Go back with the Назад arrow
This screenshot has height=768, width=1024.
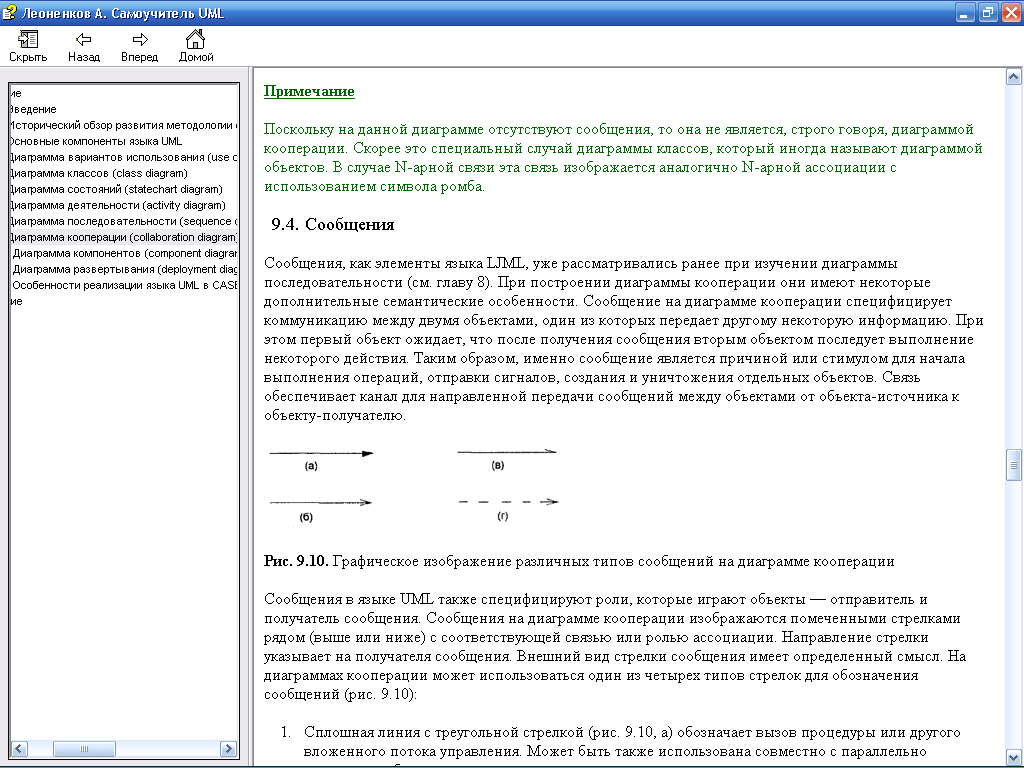(x=84, y=46)
